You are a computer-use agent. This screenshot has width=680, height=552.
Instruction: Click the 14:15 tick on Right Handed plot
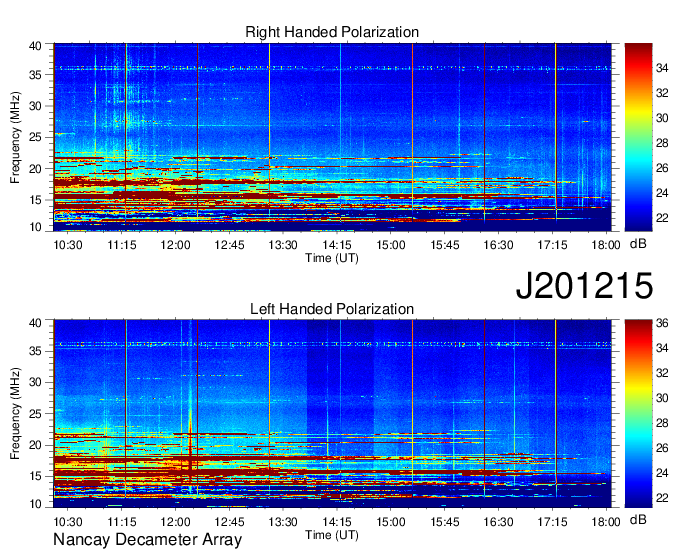tap(337, 245)
